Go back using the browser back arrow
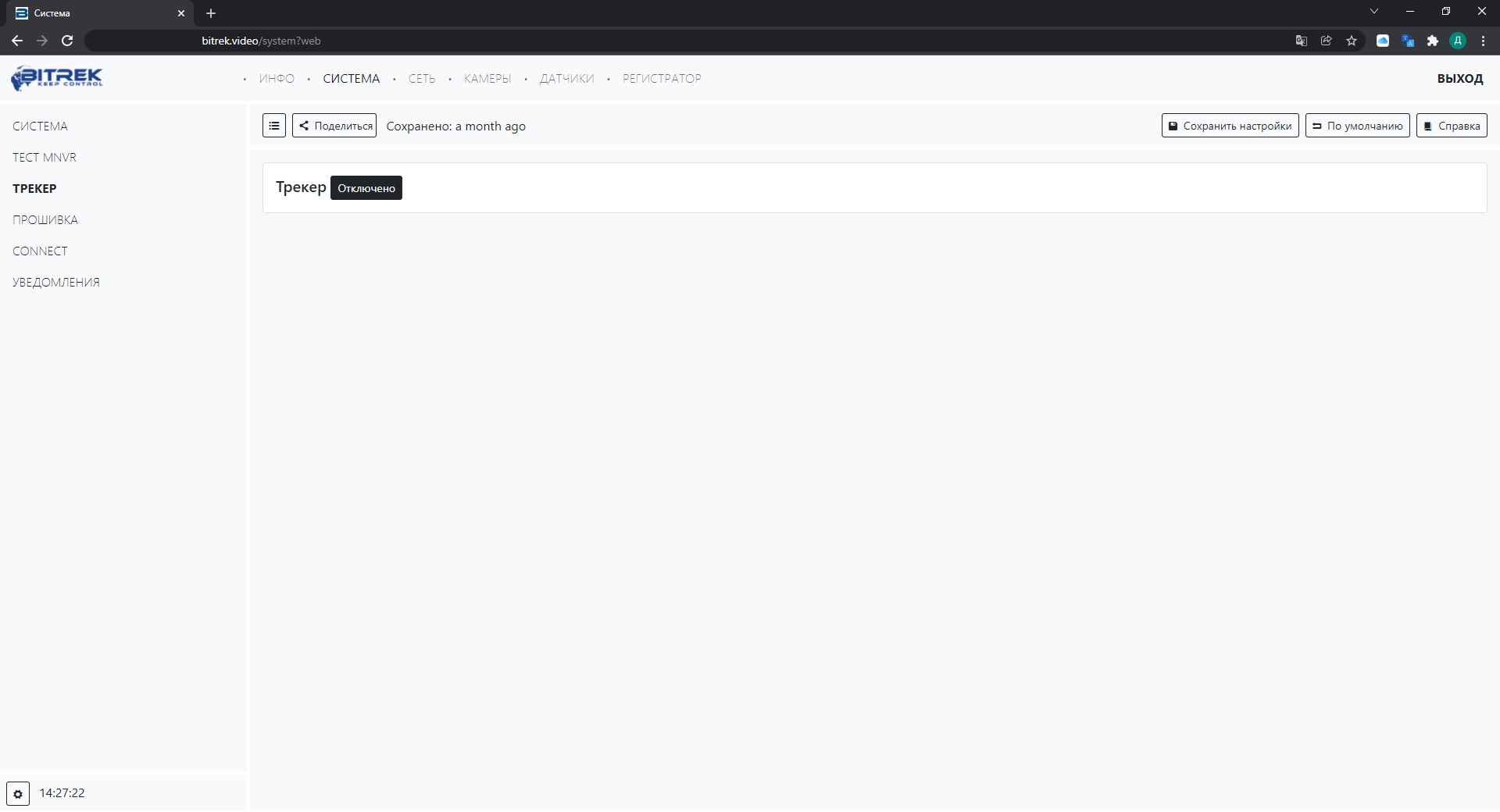 pos(17,41)
